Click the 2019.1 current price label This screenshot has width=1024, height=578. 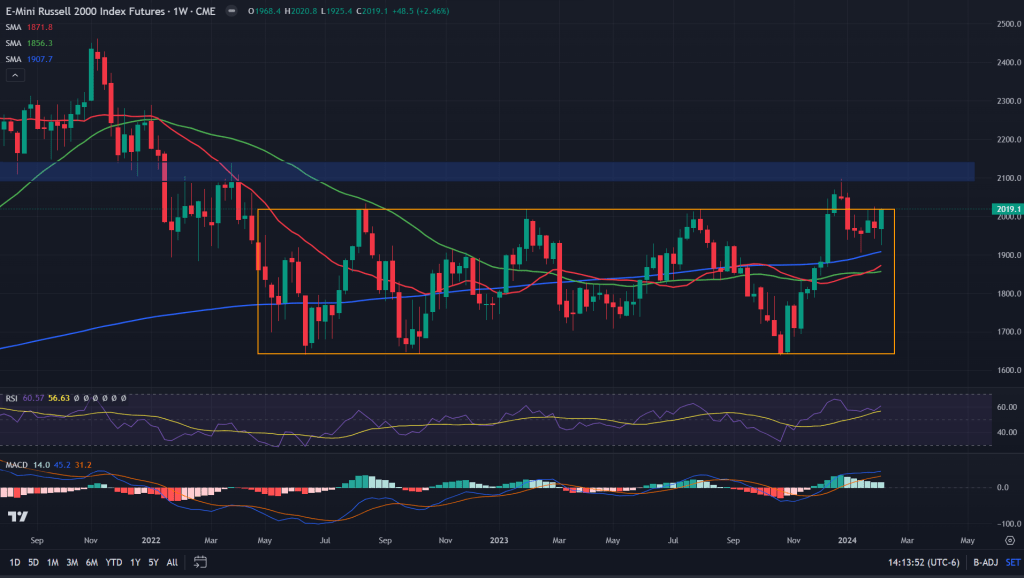(1004, 209)
